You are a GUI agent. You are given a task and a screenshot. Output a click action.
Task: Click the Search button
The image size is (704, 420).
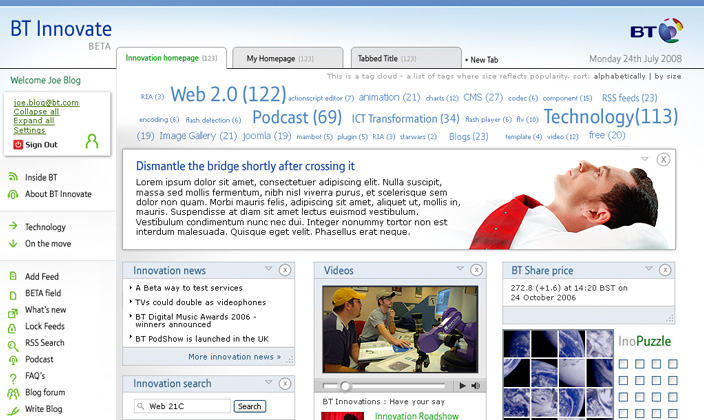click(250, 406)
